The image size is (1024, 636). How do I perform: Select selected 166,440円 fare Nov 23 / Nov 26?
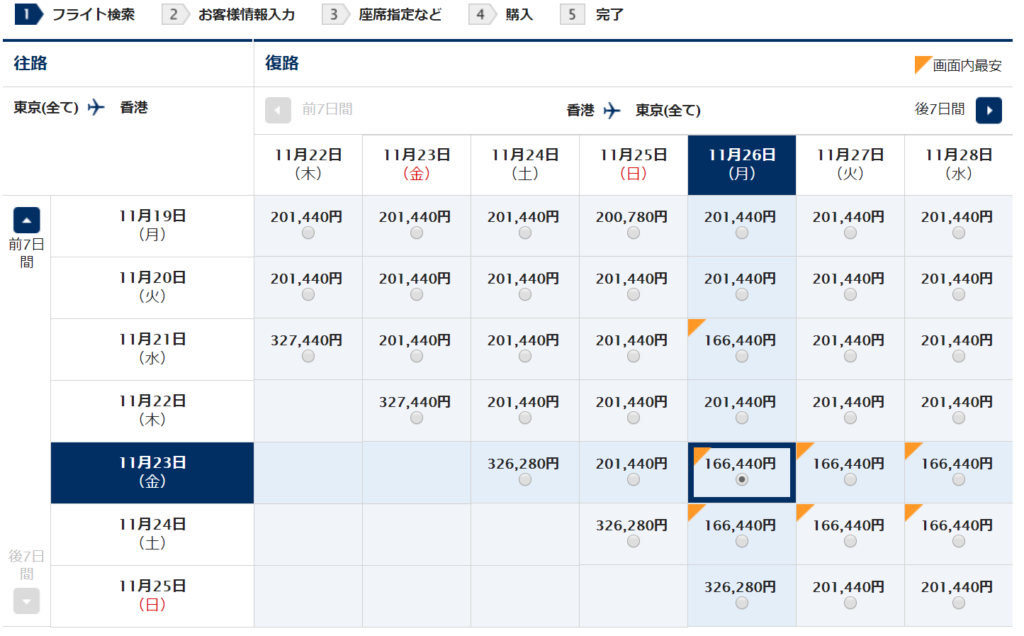[741, 480]
